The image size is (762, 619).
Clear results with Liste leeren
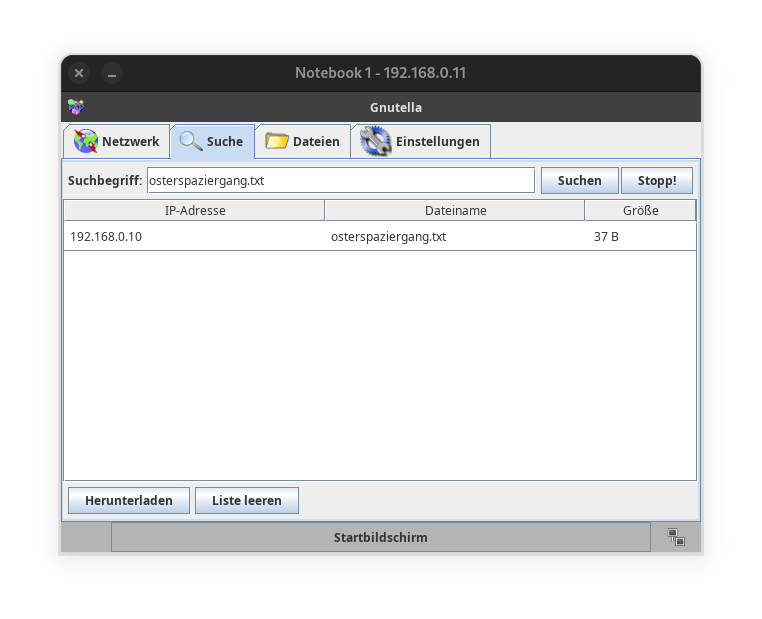pyautogui.click(x=246, y=500)
